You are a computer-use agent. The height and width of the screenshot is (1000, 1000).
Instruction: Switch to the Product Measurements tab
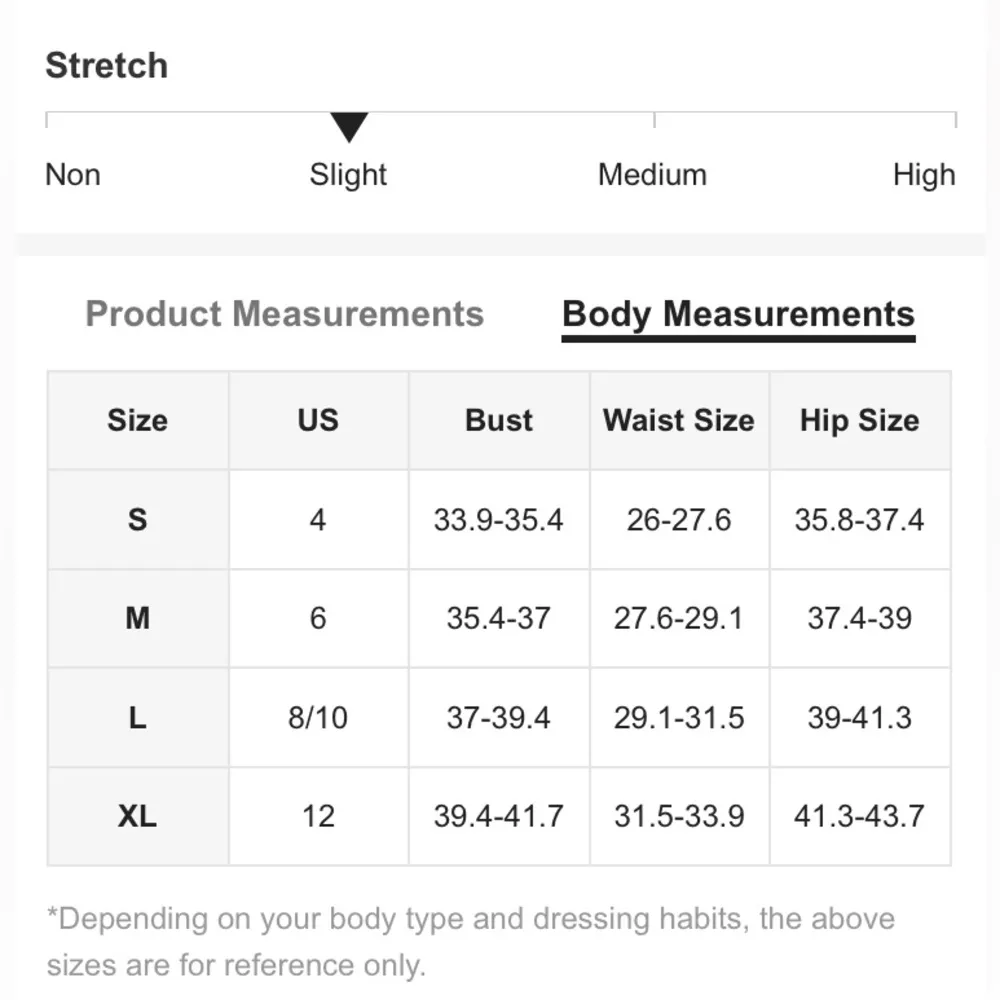[284, 314]
